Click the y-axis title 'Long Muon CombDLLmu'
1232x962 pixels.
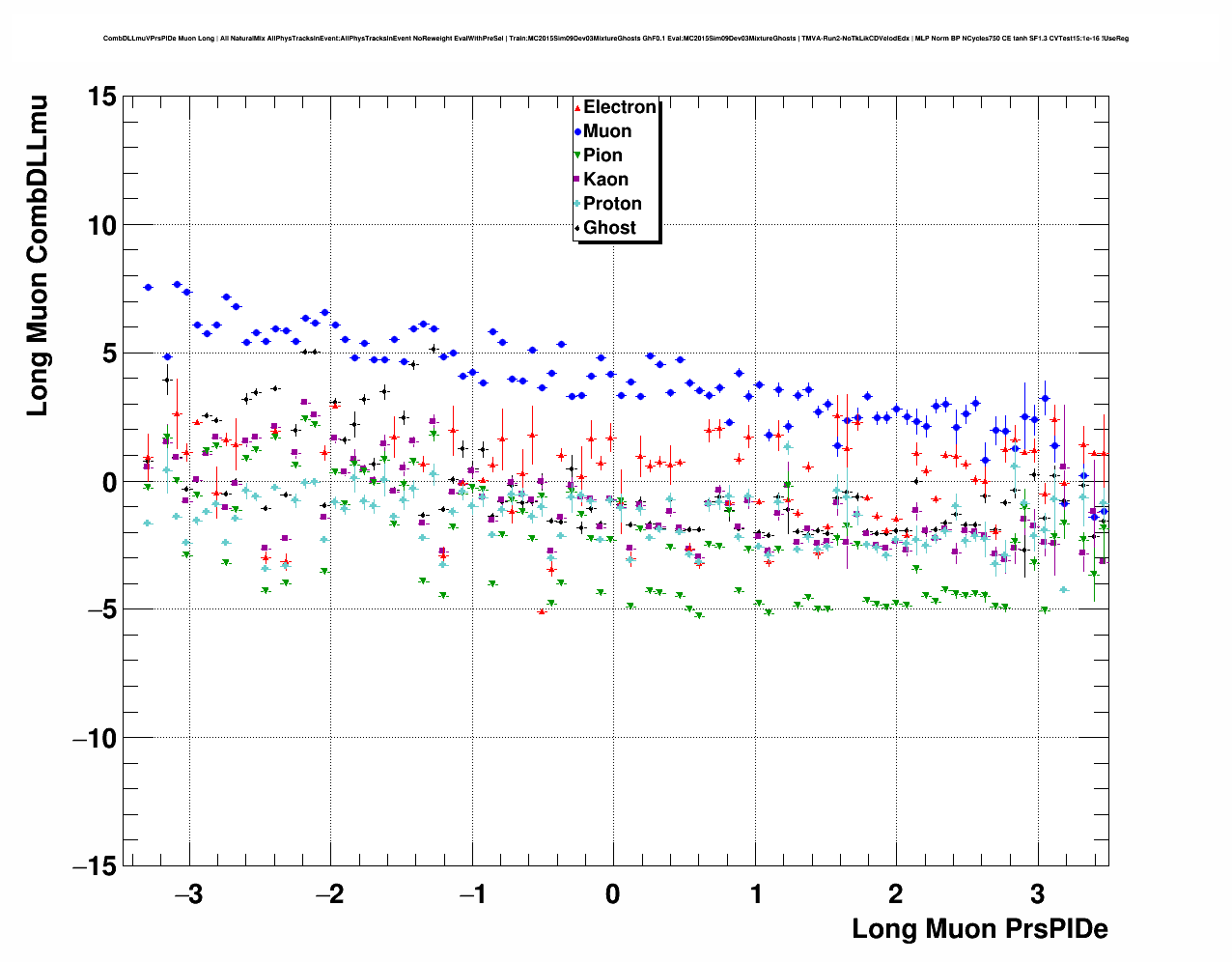click(x=37, y=256)
